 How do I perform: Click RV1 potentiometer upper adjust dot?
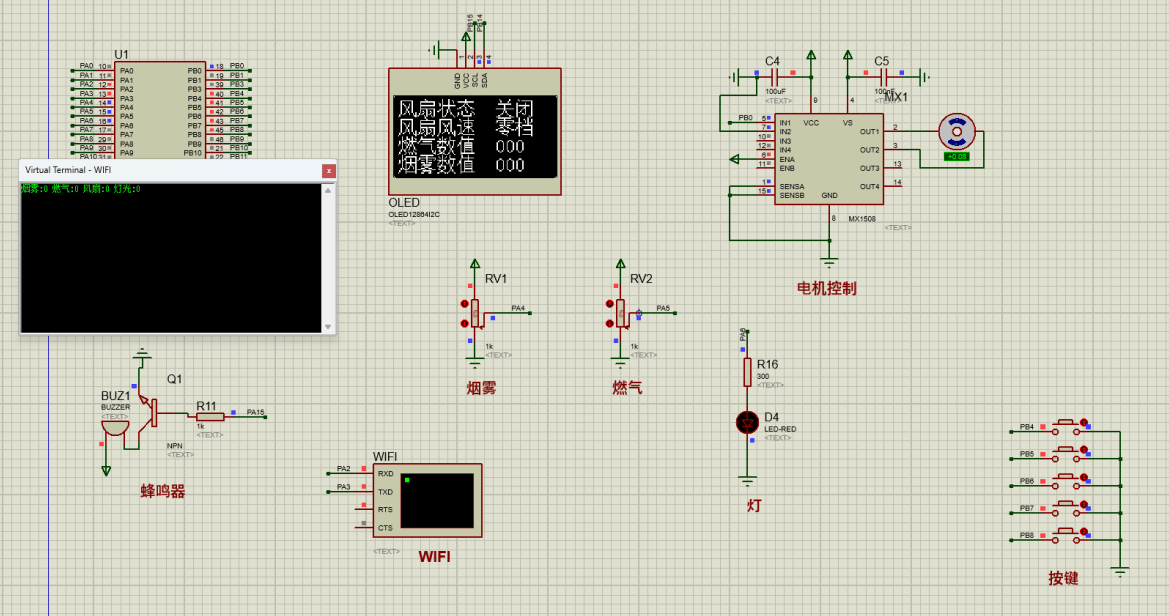(x=464, y=304)
